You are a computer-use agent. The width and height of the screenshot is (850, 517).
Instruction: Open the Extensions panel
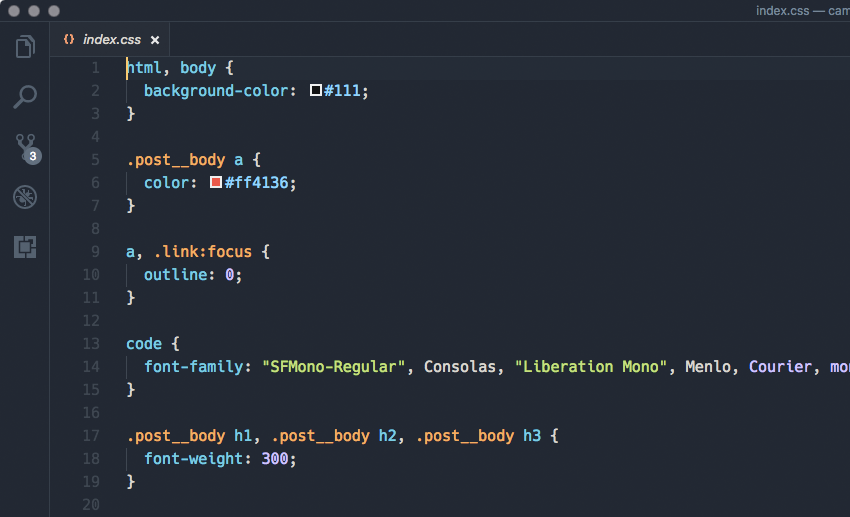25,247
